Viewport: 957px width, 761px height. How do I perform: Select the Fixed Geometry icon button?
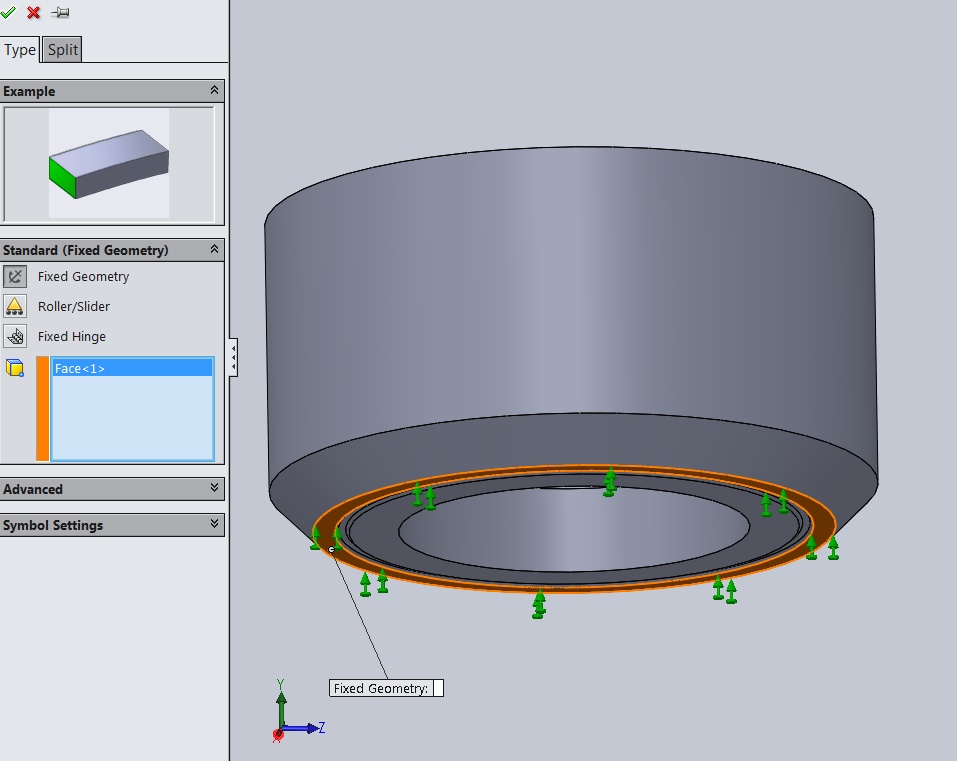coord(15,276)
